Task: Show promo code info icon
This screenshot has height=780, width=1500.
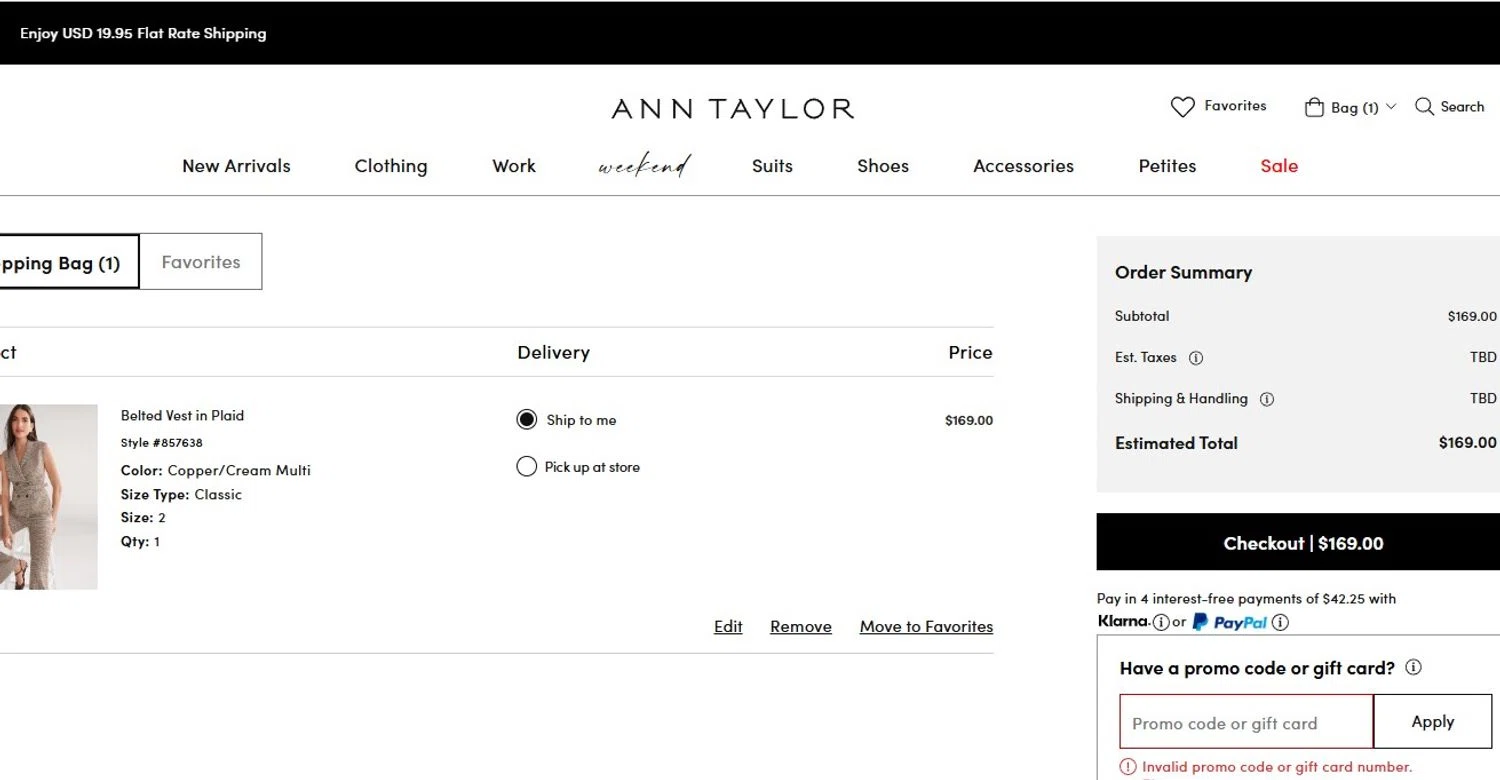Action: click(x=1413, y=667)
